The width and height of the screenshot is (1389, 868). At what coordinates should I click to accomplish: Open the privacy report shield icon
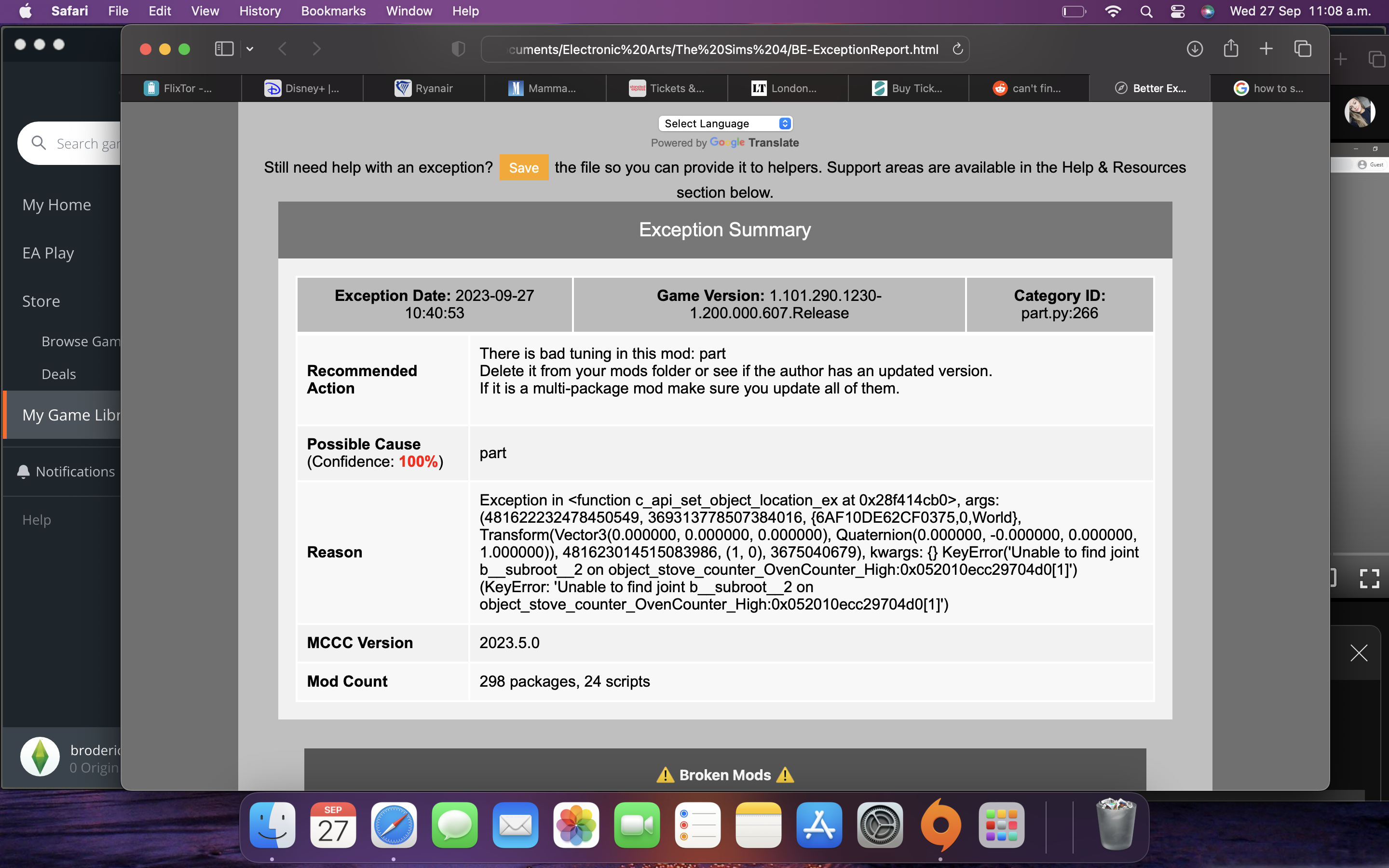458,49
